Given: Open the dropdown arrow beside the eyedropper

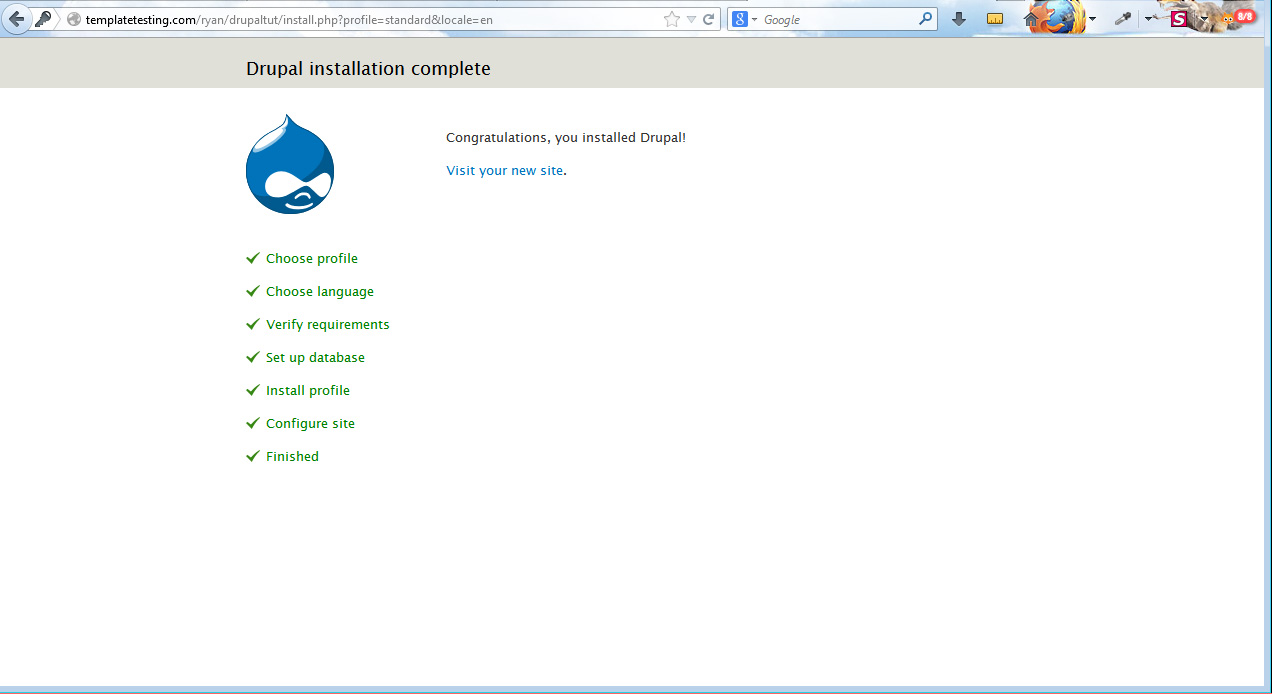Looking at the screenshot, I should tap(1148, 19).
